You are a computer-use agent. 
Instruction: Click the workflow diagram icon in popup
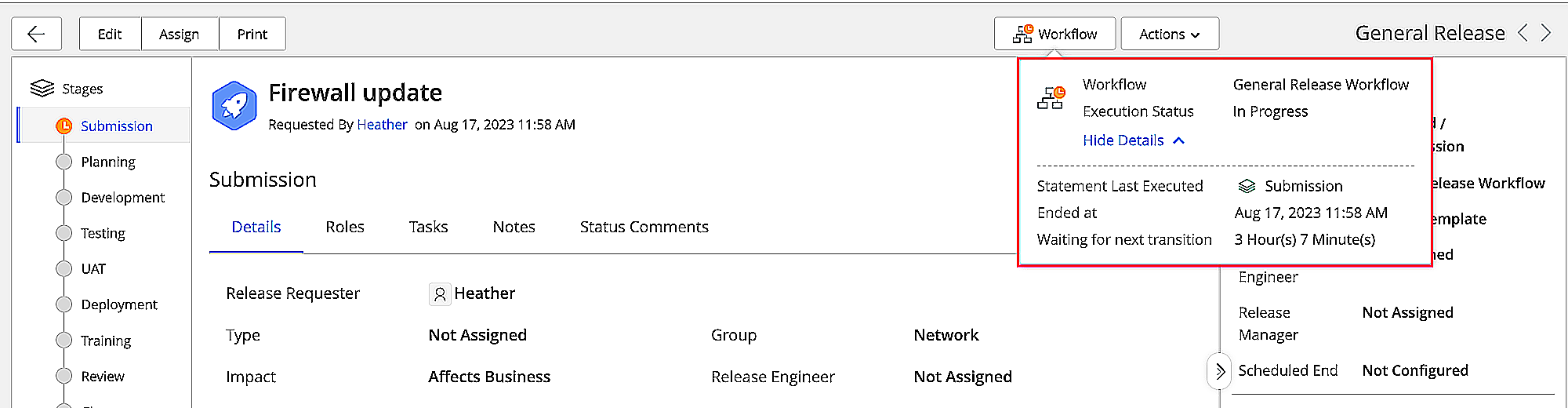pos(1051,98)
